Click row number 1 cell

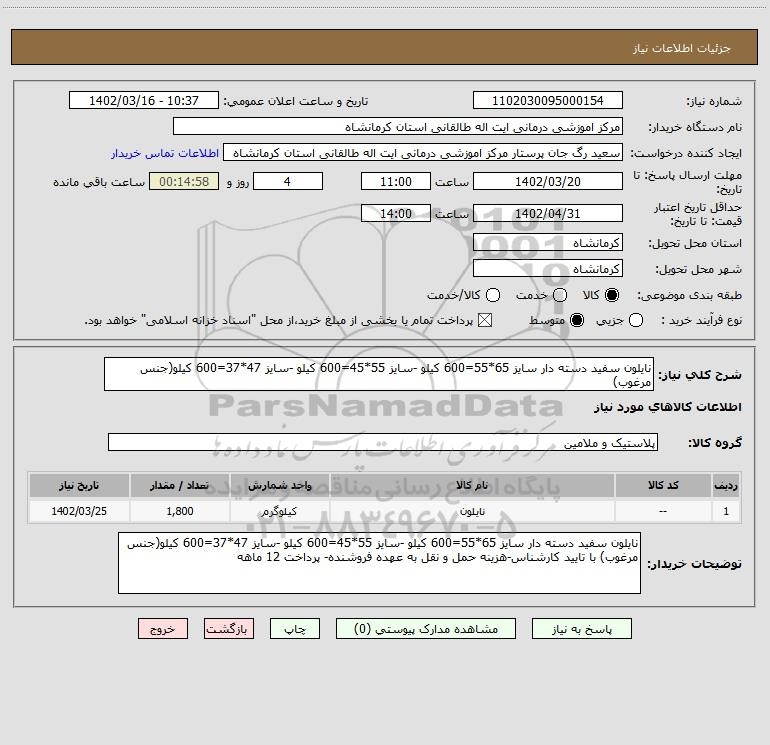tap(726, 511)
